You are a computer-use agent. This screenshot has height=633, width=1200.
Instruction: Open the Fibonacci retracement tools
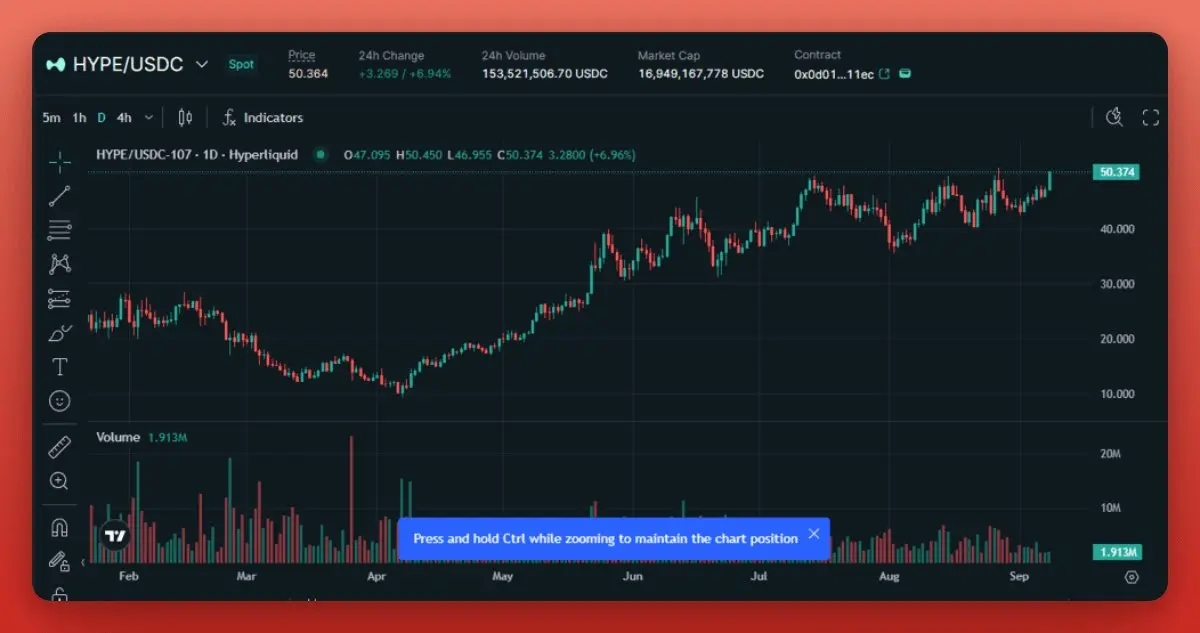60,230
